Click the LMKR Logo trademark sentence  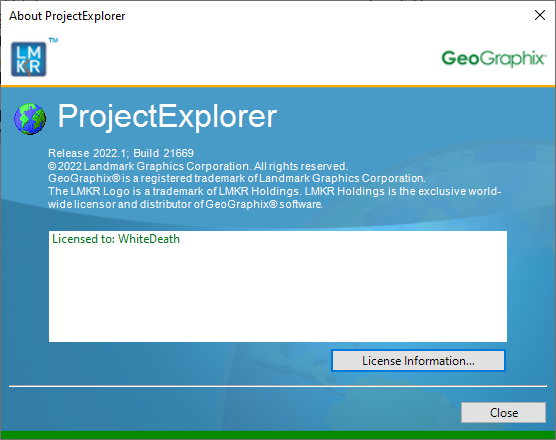click(x=274, y=197)
